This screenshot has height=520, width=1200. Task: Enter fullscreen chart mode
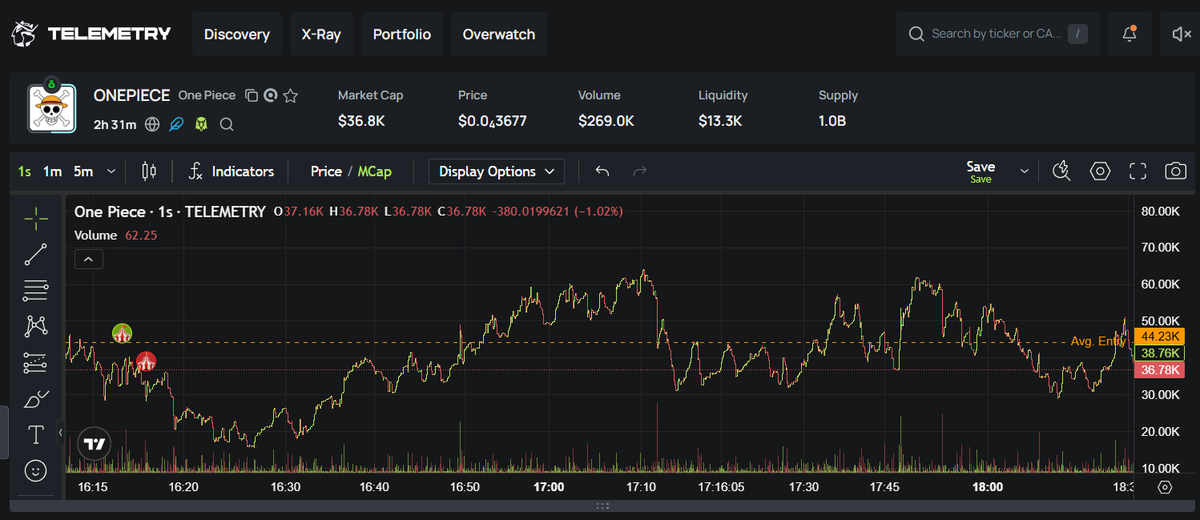(1138, 172)
